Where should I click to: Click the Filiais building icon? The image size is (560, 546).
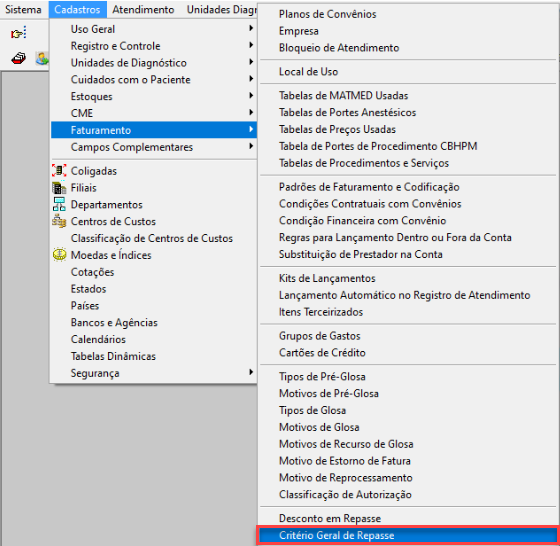pyautogui.click(x=59, y=187)
